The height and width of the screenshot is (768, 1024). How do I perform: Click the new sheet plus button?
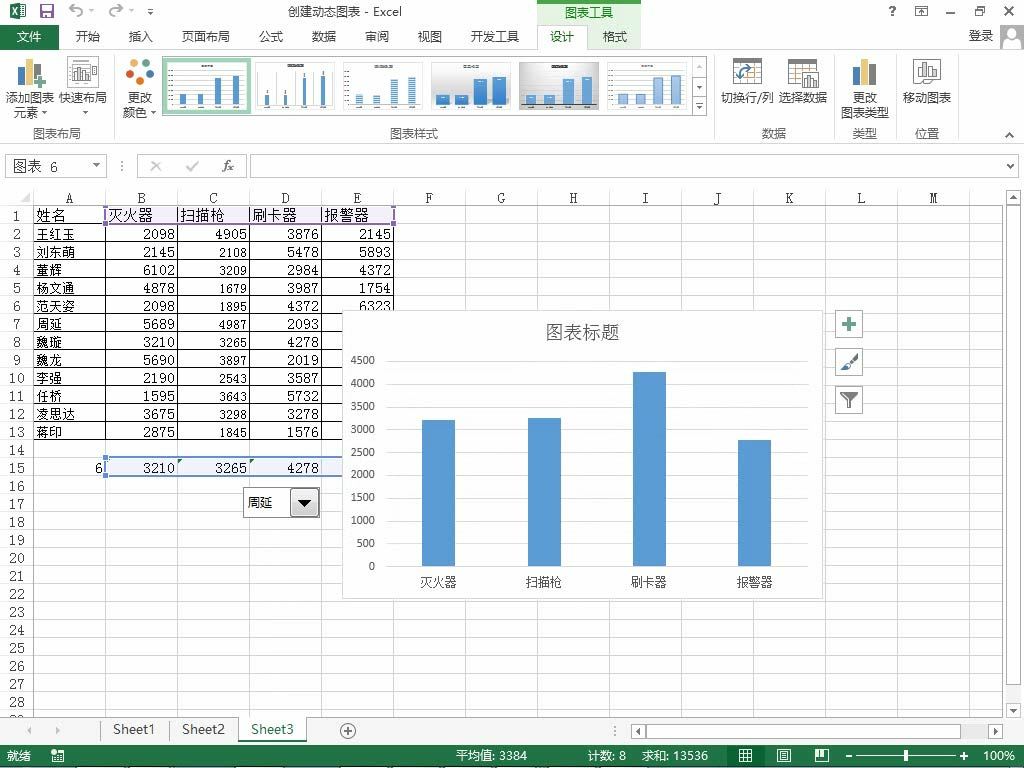(348, 731)
